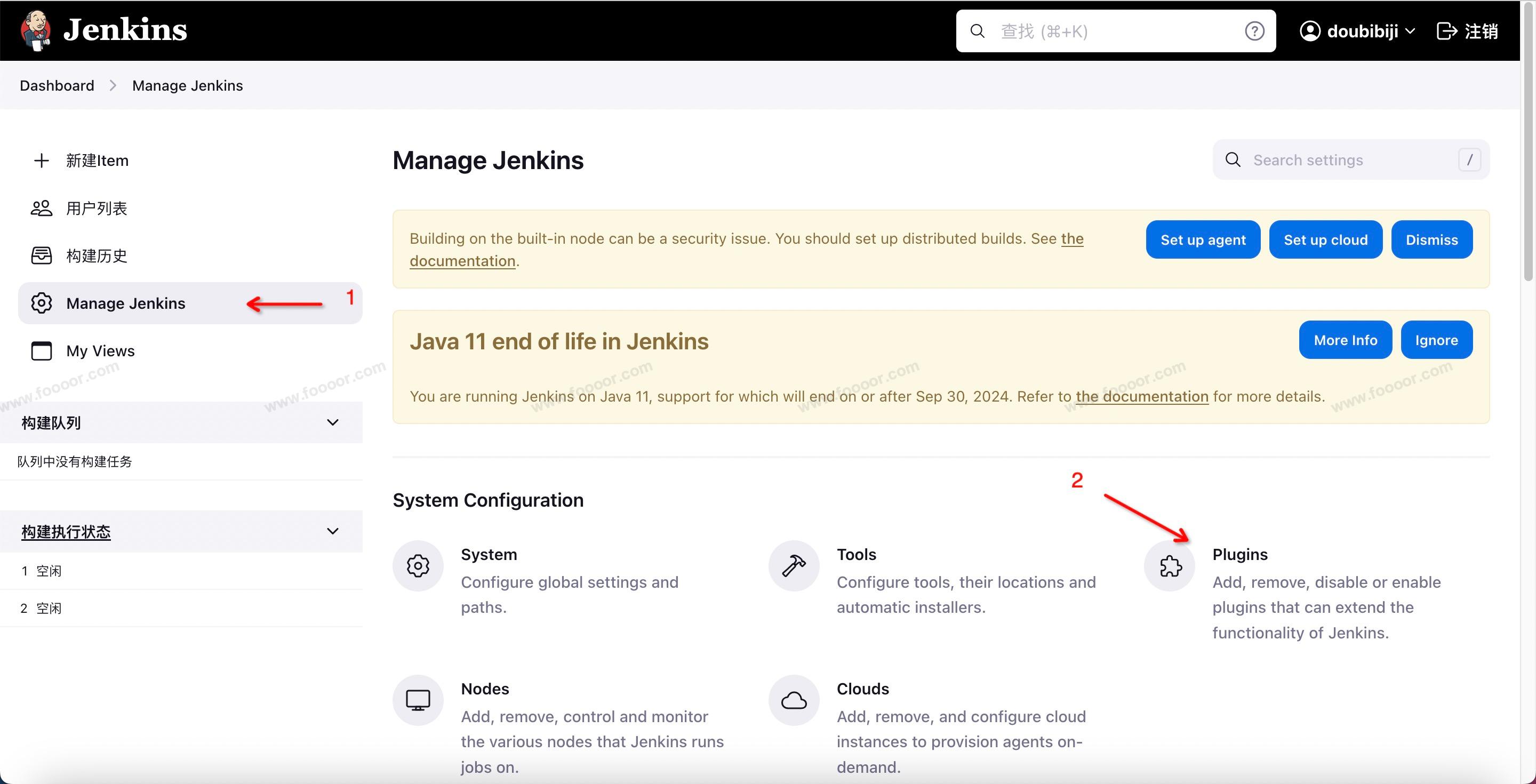This screenshot has height=784, width=1536.
Task: Go to Dashboard breadcrumb
Action: click(x=57, y=85)
